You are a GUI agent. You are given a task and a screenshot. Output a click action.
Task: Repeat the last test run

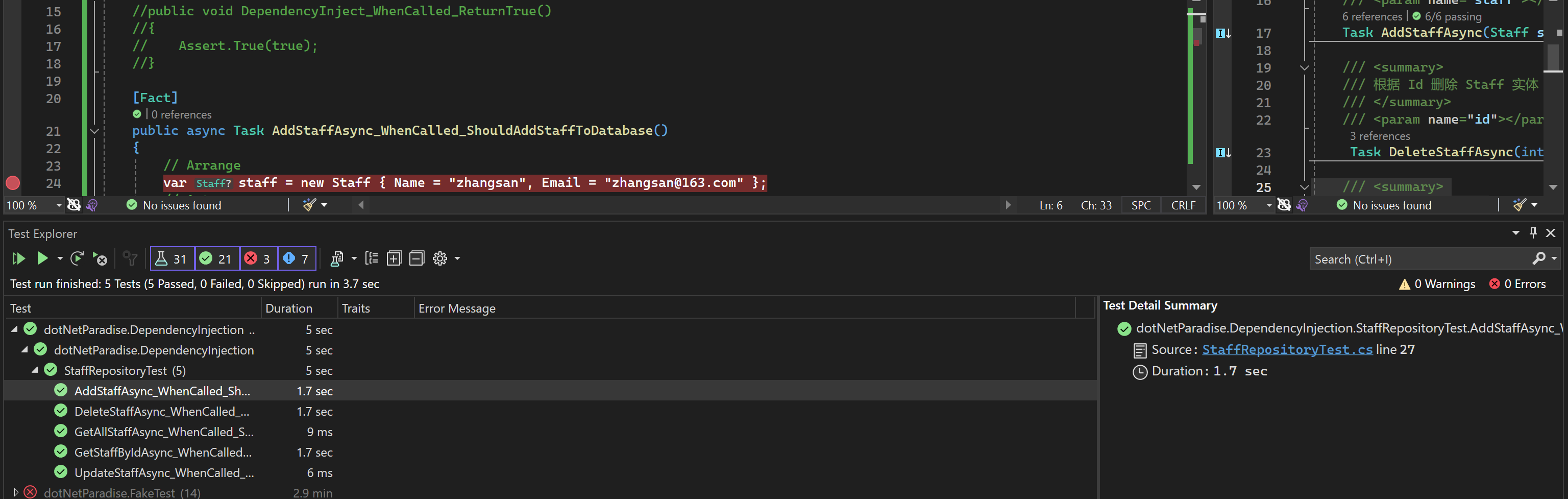click(77, 258)
